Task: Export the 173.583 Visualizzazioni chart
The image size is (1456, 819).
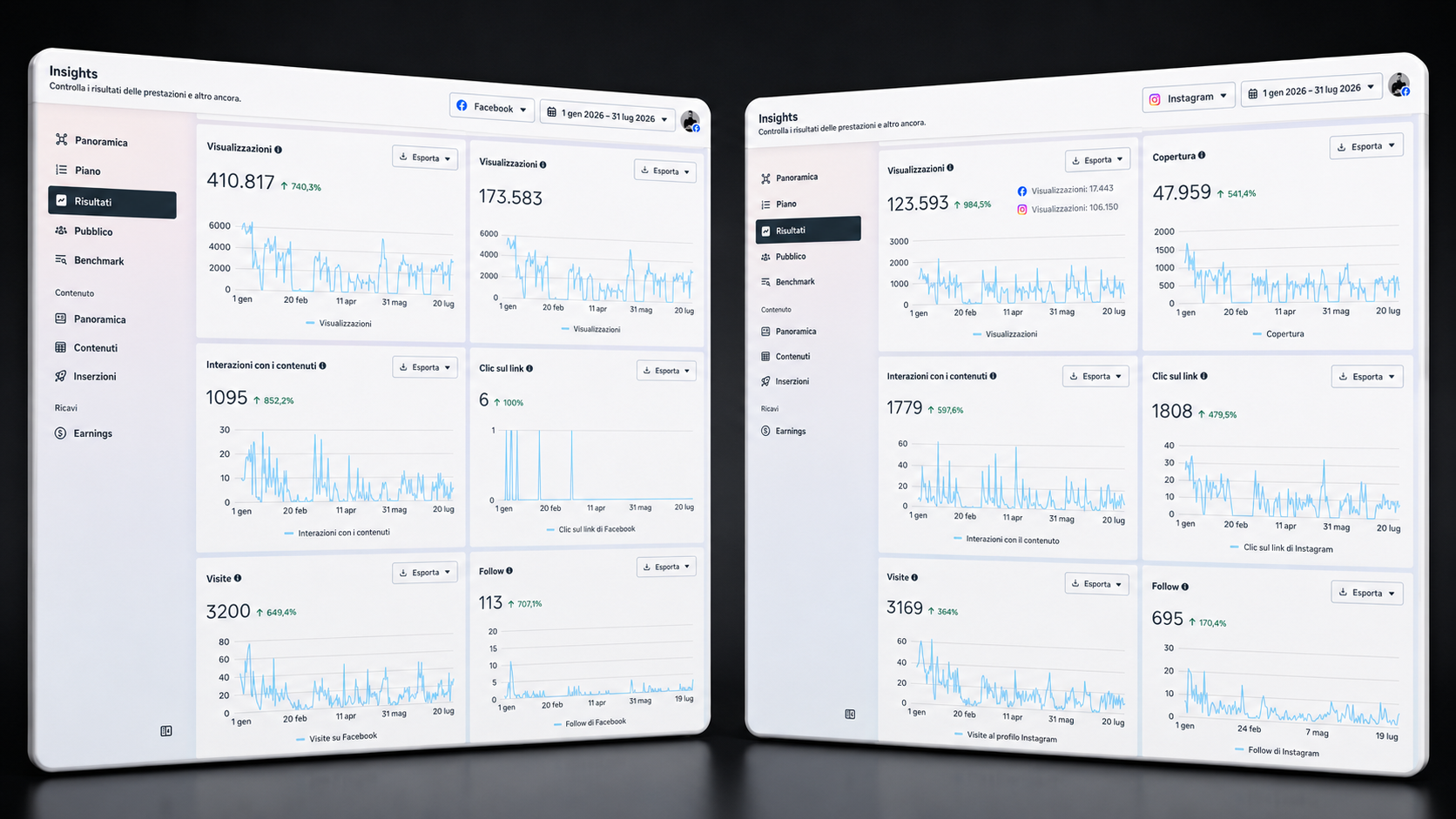Action: coord(665,171)
